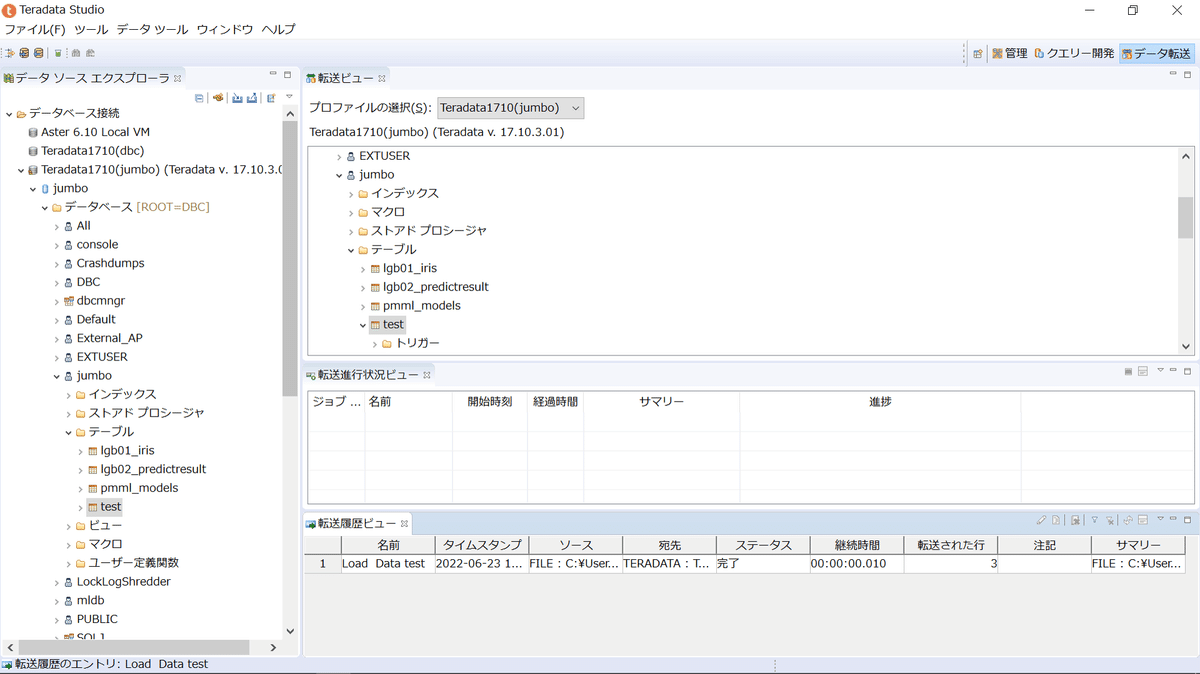This screenshot has height=674, width=1200.
Task: Close the 転送ビュー tab
Action: coord(382,78)
